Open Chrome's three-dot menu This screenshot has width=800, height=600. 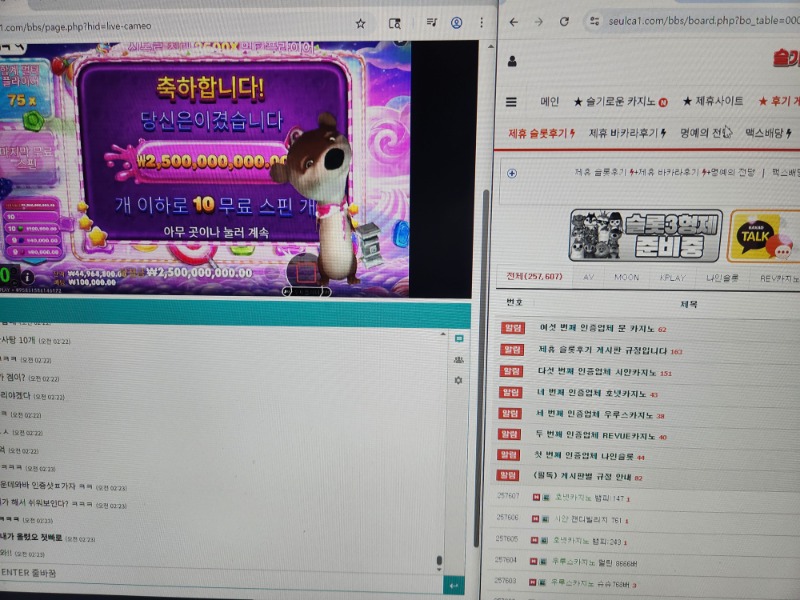click(482, 23)
